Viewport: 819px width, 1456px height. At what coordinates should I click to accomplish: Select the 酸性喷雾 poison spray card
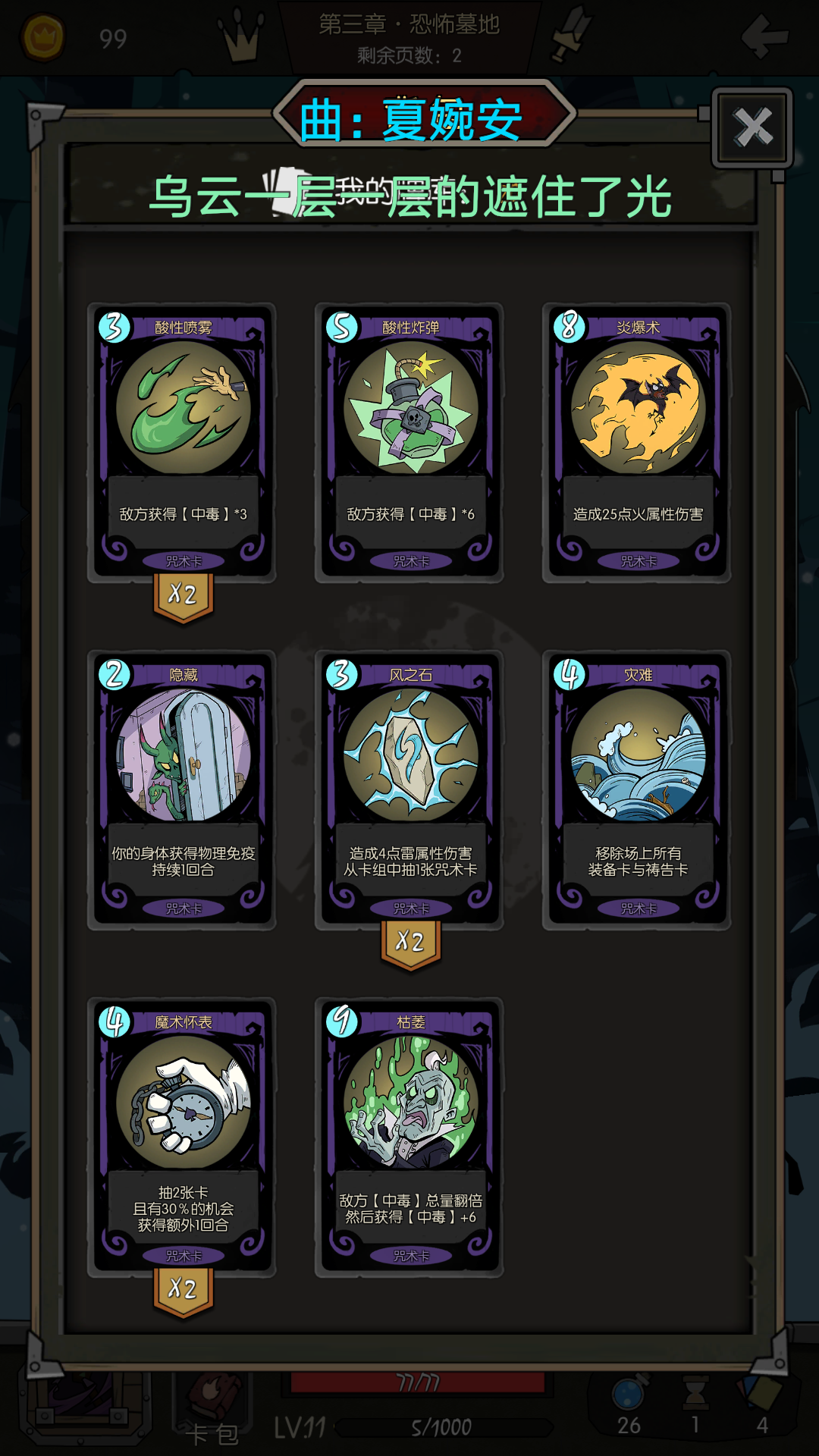tap(182, 444)
